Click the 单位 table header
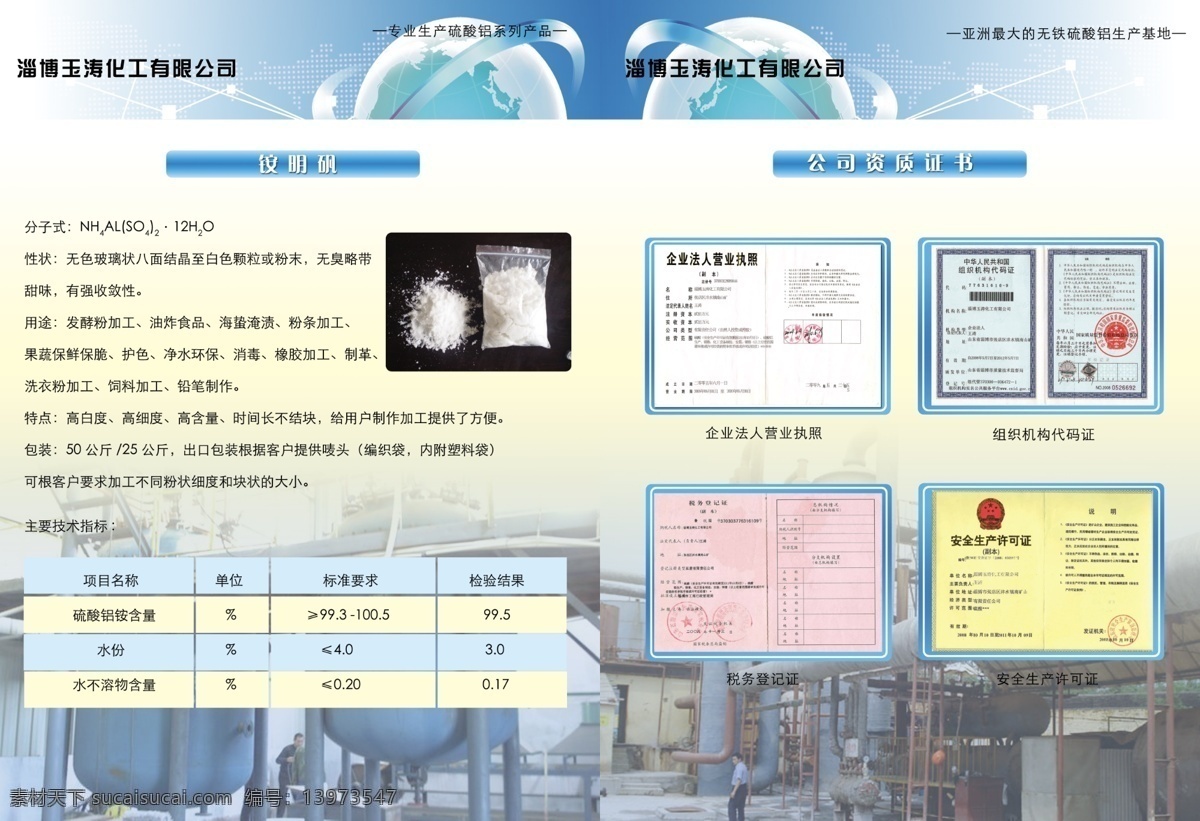 [230, 580]
